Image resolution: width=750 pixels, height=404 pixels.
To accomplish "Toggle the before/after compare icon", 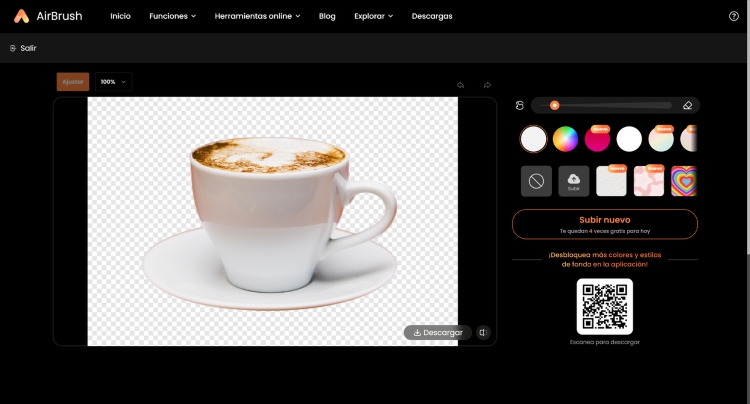I will pyautogui.click(x=484, y=332).
